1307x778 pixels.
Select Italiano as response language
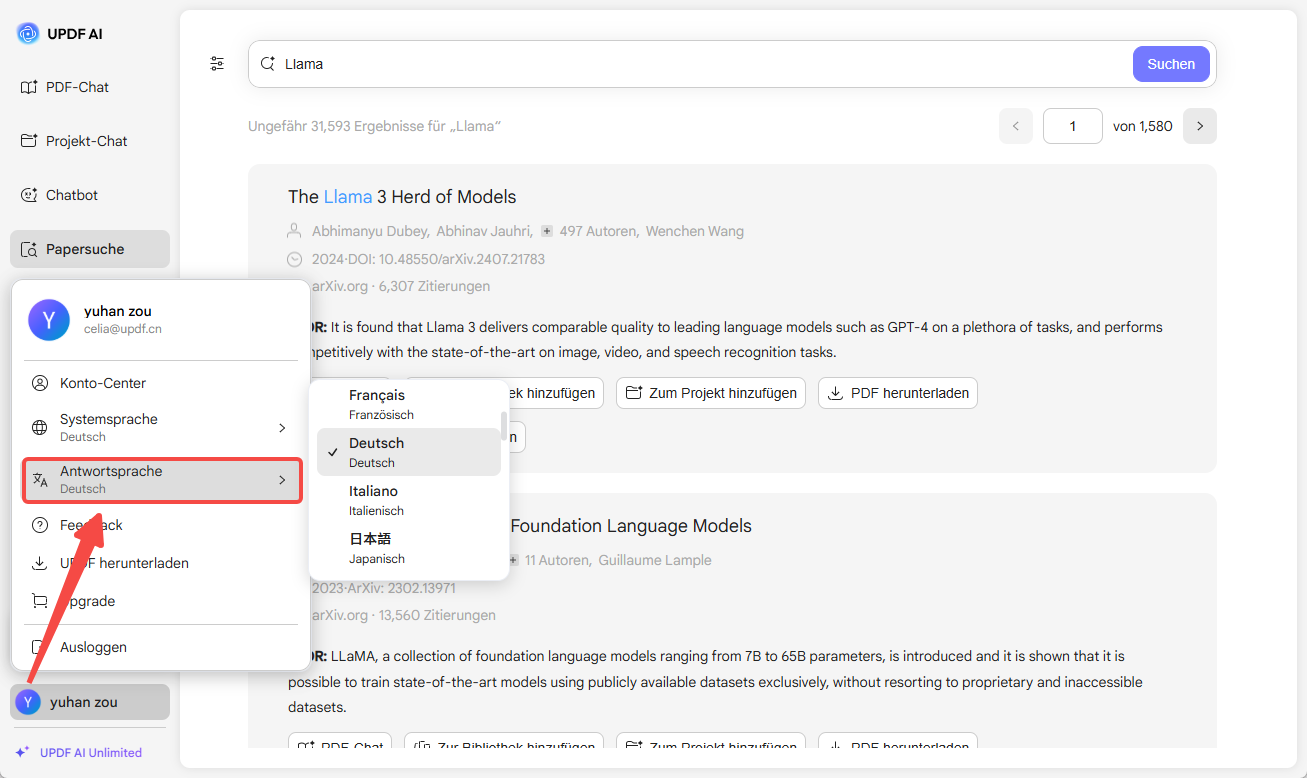[x=408, y=500]
